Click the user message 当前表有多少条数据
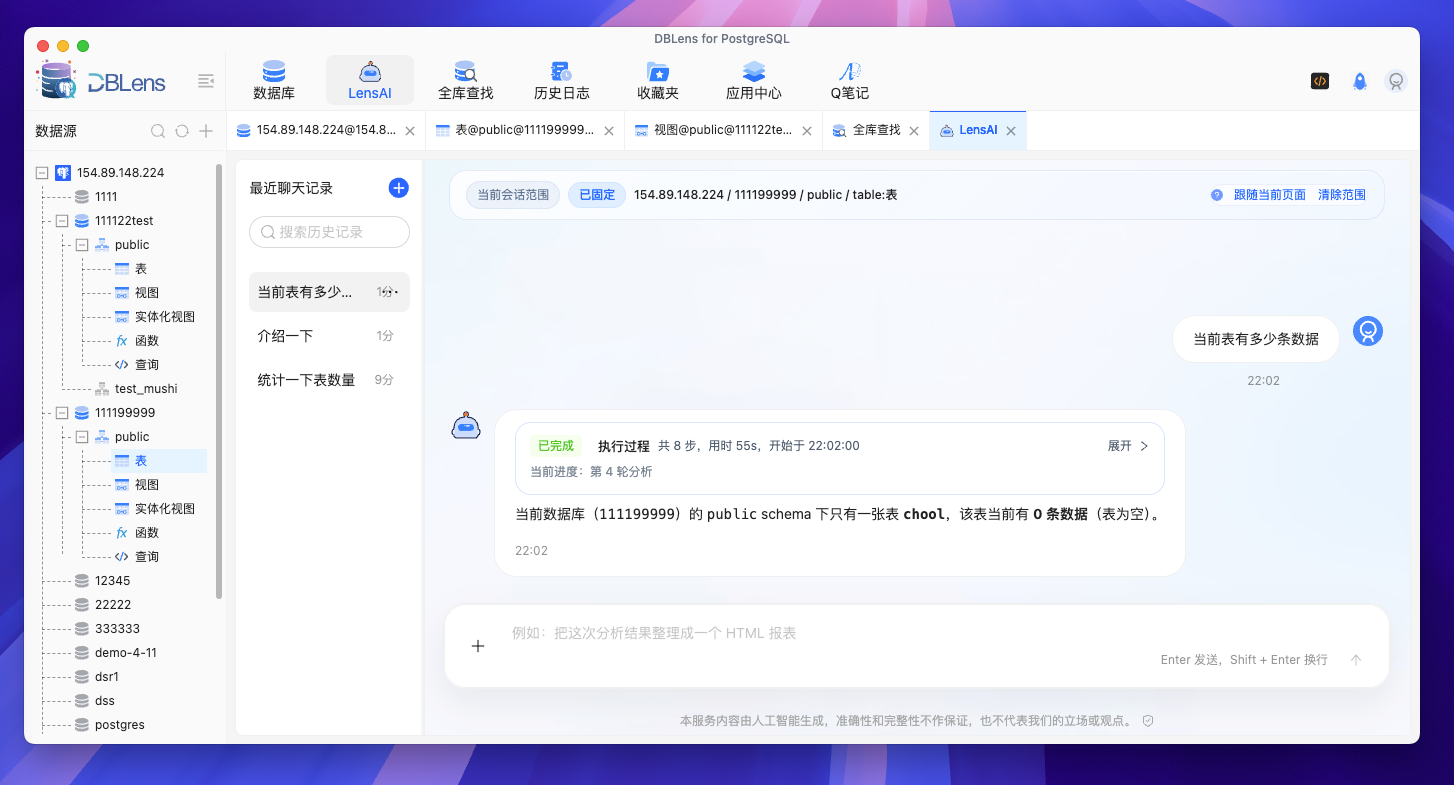Viewport: 1454px width, 785px height. click(x=1256, y=339)
